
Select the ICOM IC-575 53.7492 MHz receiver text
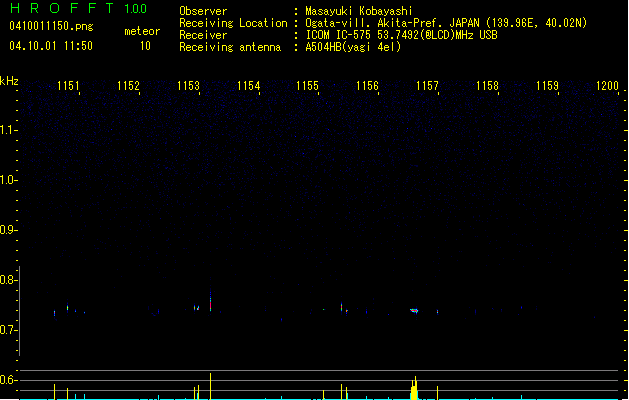401,35
